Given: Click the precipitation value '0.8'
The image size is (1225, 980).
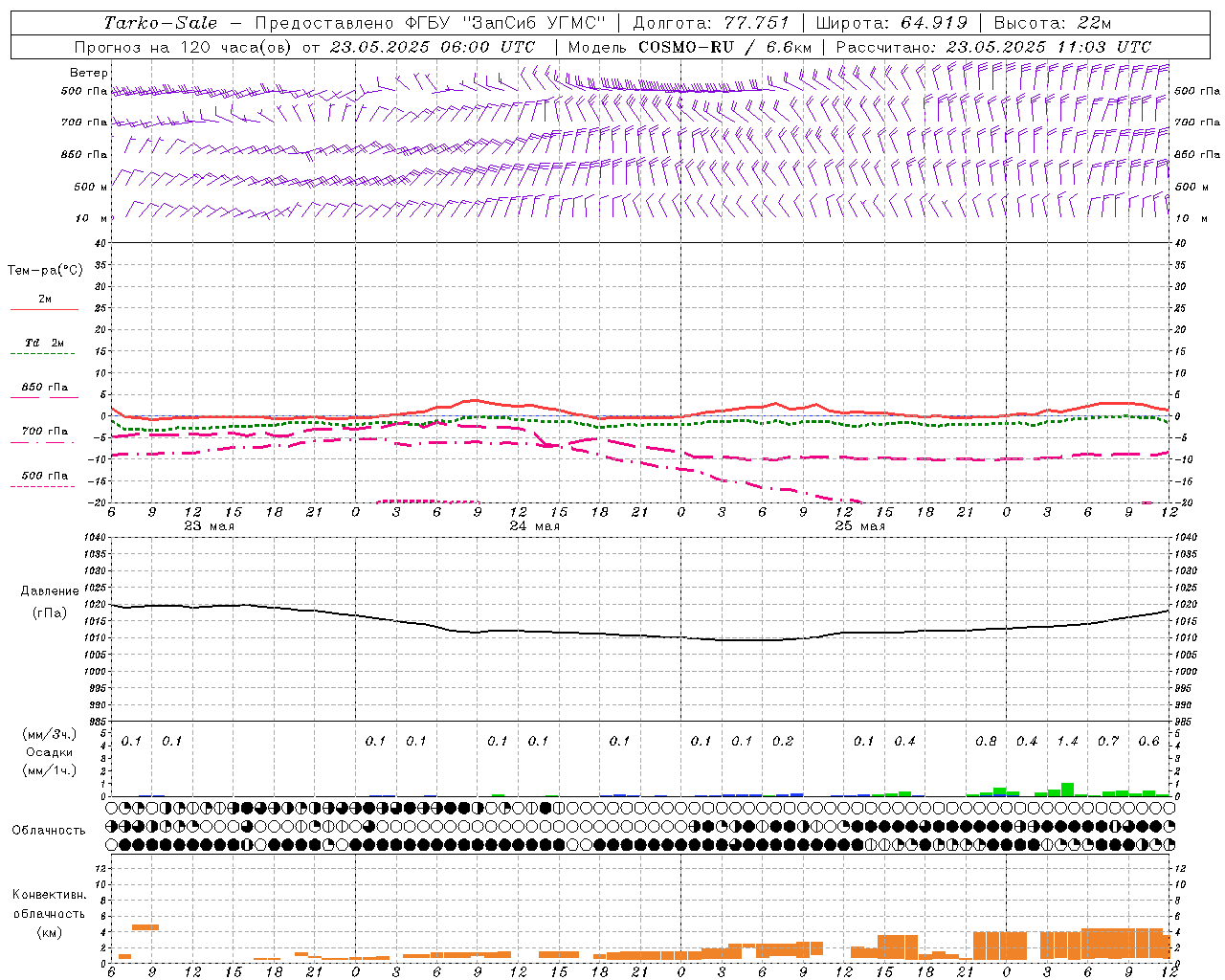Looking at the screenshot, I should point(986,742).
